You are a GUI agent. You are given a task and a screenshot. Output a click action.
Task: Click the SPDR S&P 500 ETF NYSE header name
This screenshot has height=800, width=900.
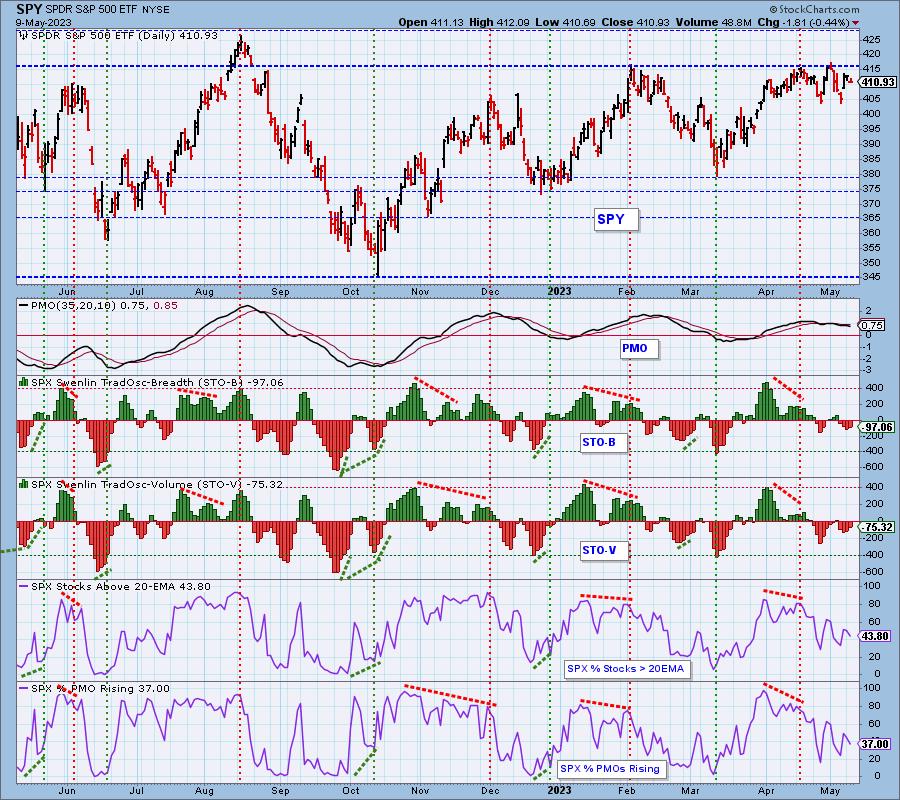[105, 10]
